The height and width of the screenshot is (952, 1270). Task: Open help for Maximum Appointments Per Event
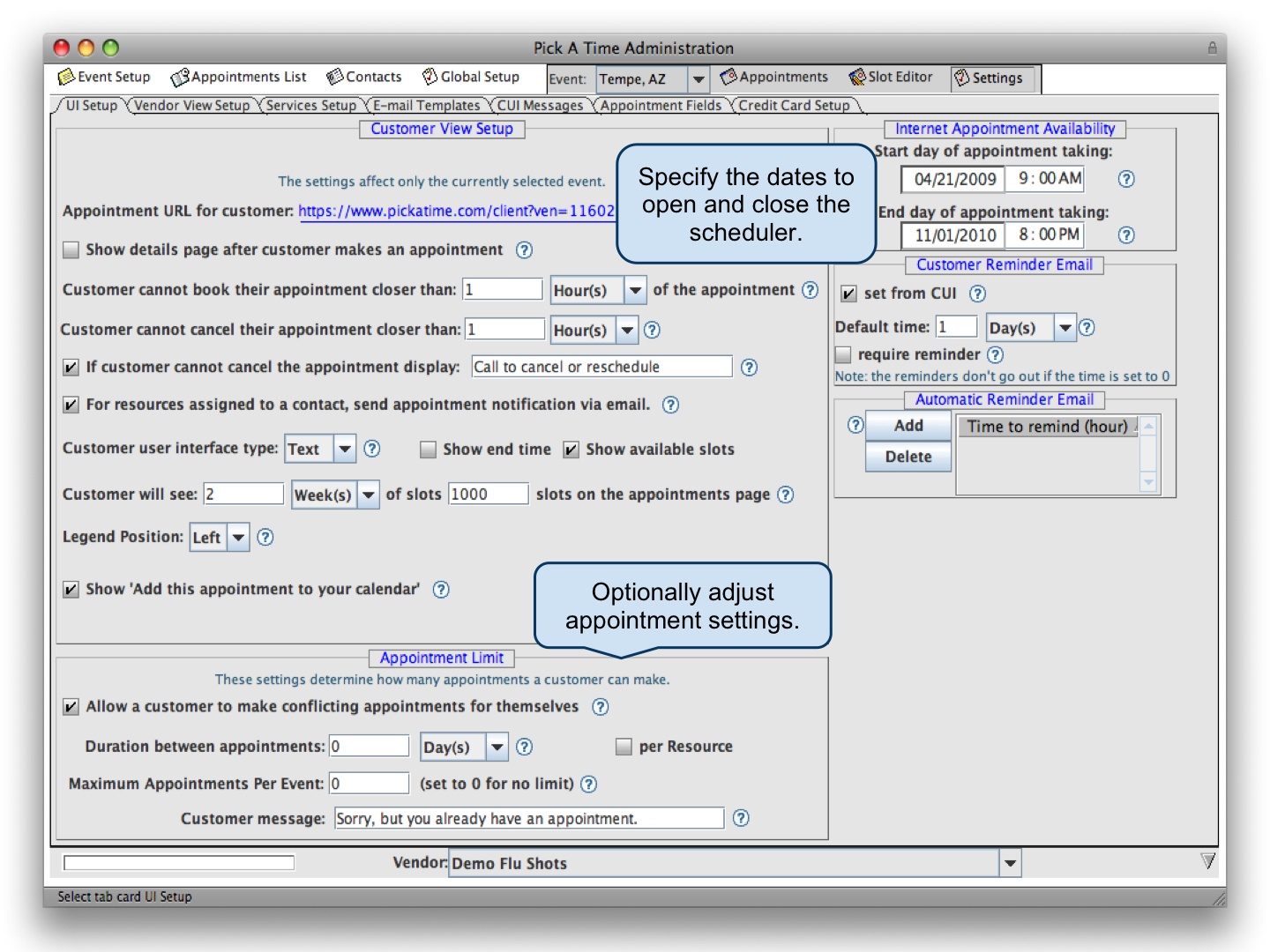click(589, 785)
